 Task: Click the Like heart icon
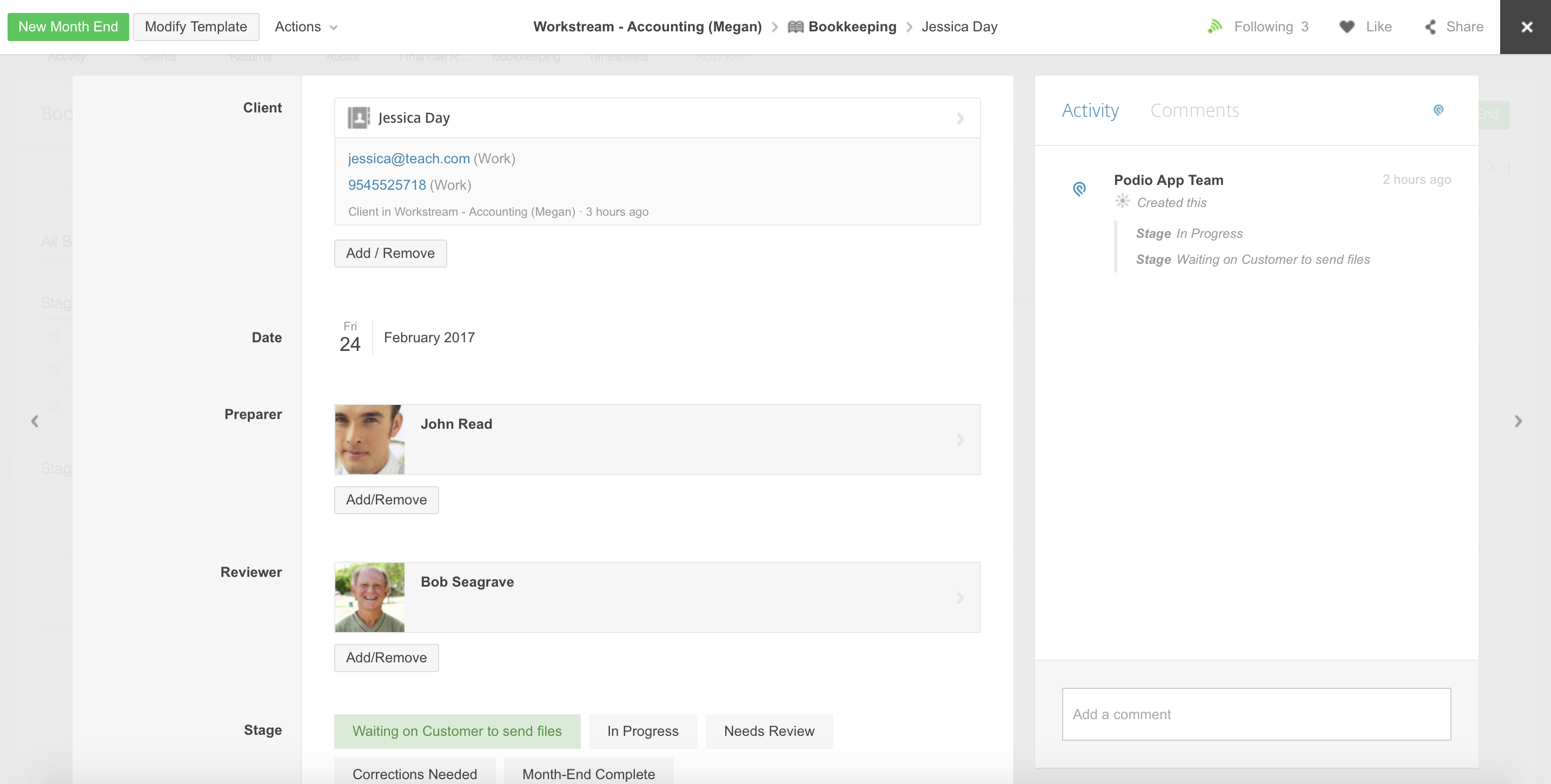click(1346, 26)
